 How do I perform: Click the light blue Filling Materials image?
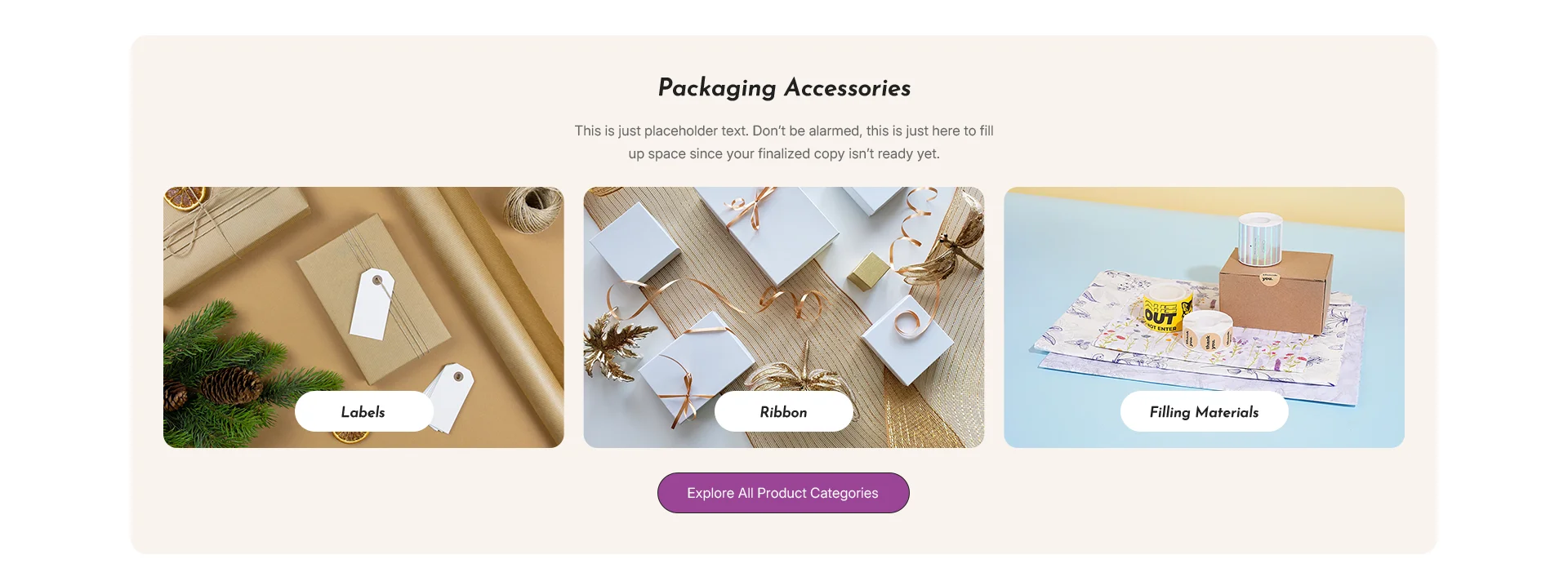tap(1204, 317)
